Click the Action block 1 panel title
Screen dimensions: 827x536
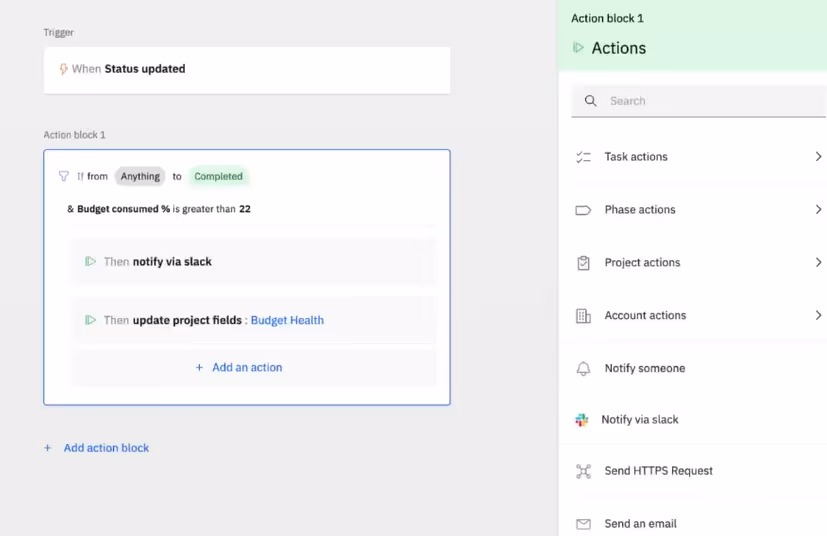(607, 18)
